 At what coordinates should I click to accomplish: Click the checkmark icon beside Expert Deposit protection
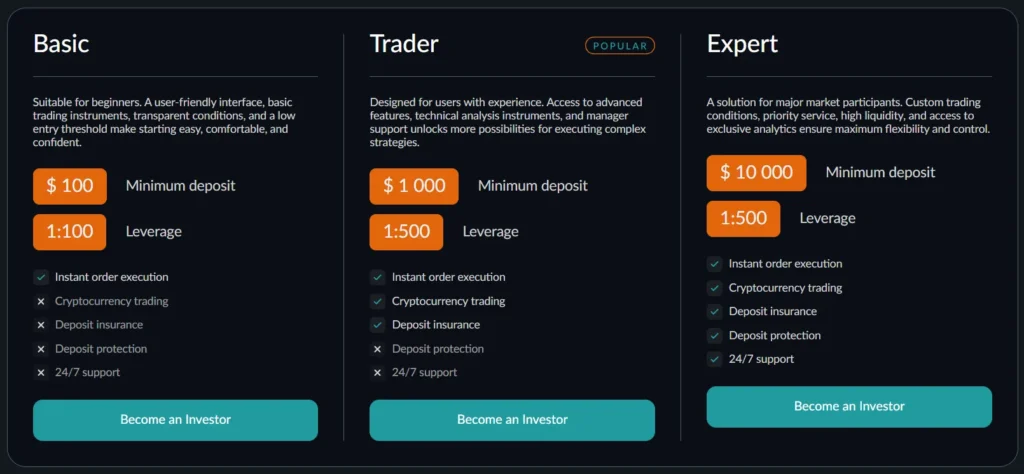715,336
